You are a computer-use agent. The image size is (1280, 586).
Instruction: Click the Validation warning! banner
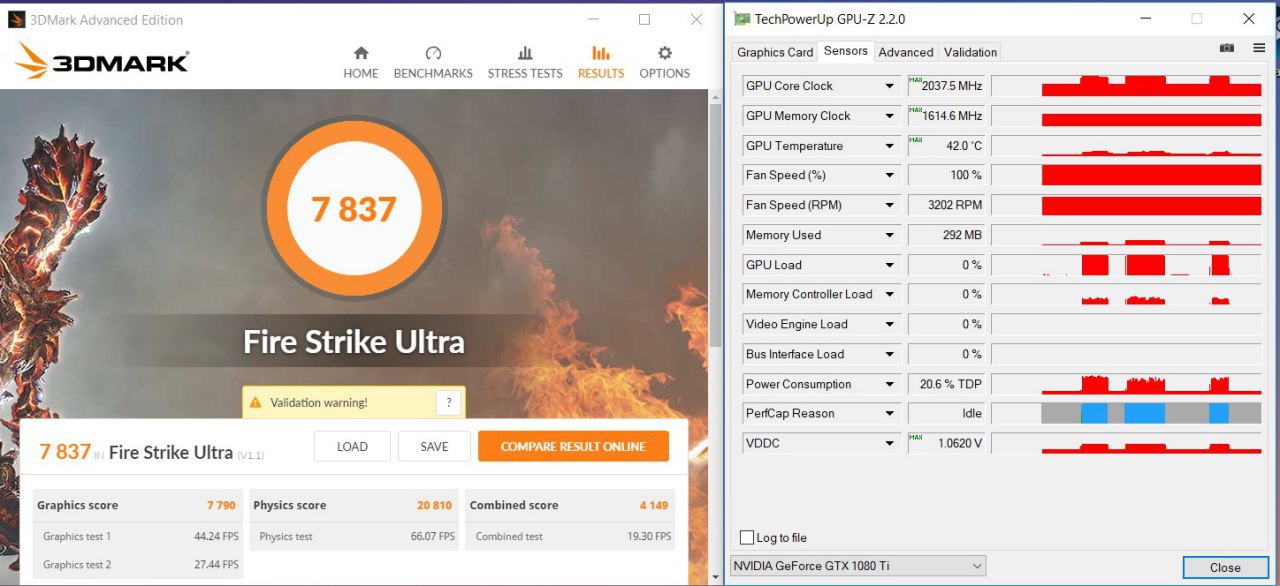tap(353, 403)
